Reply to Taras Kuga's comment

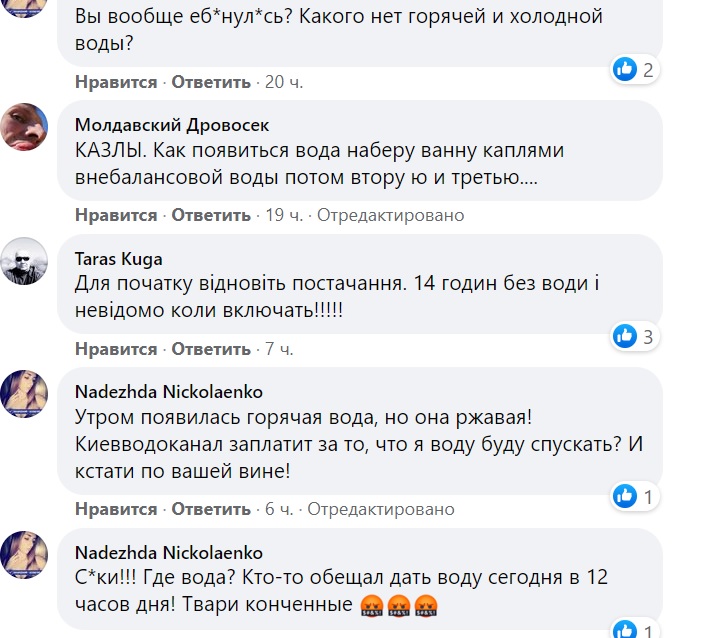(211, 349)
